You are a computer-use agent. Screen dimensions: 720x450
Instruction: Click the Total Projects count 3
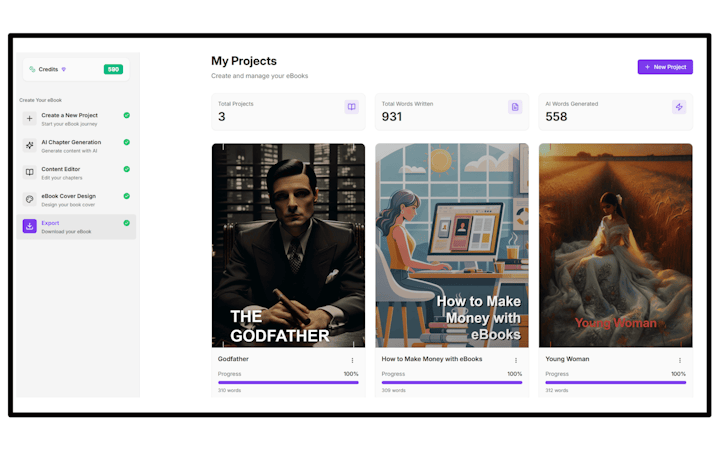click(222, 117)
